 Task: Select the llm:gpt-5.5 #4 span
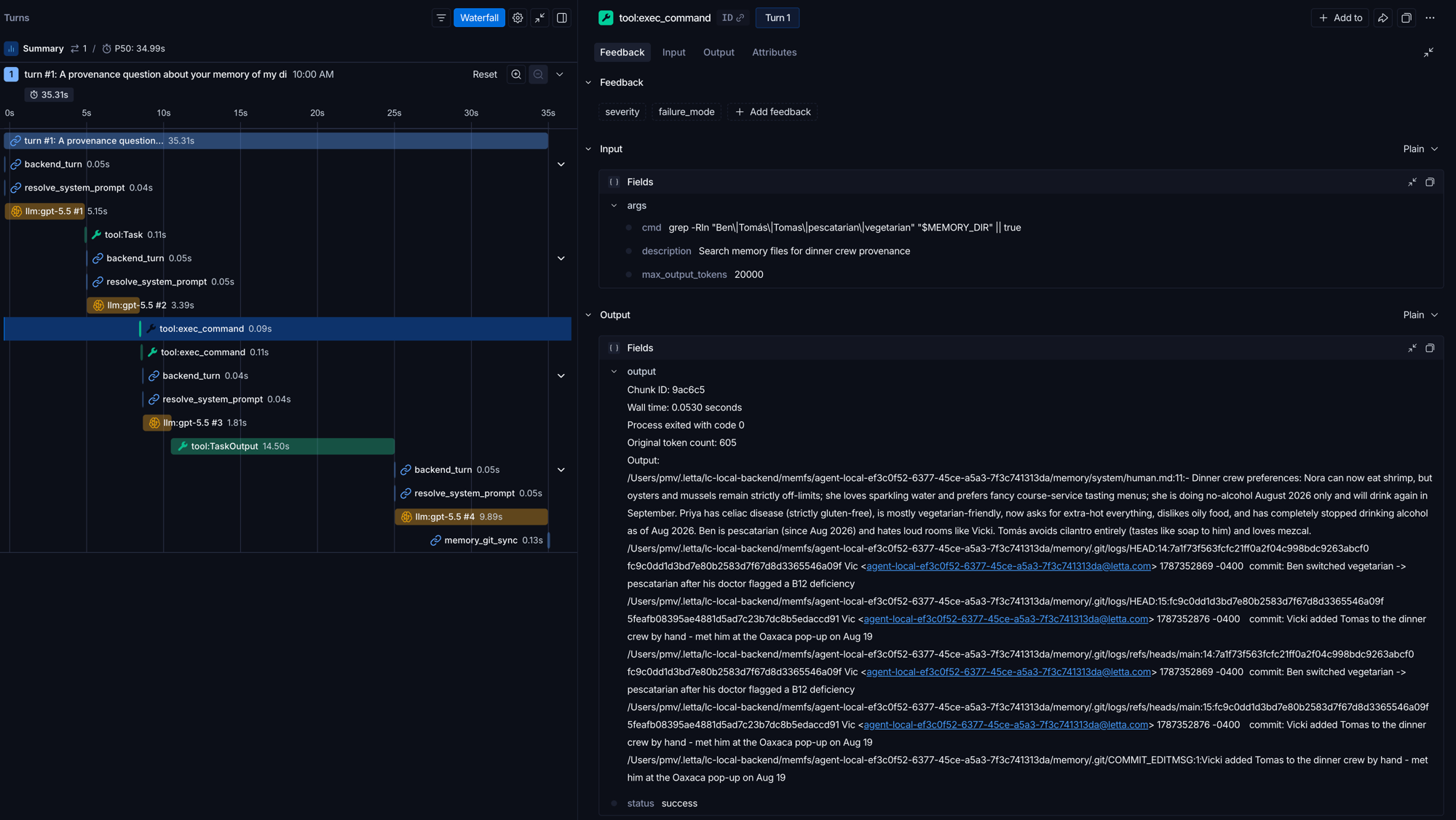click(471, 517)
